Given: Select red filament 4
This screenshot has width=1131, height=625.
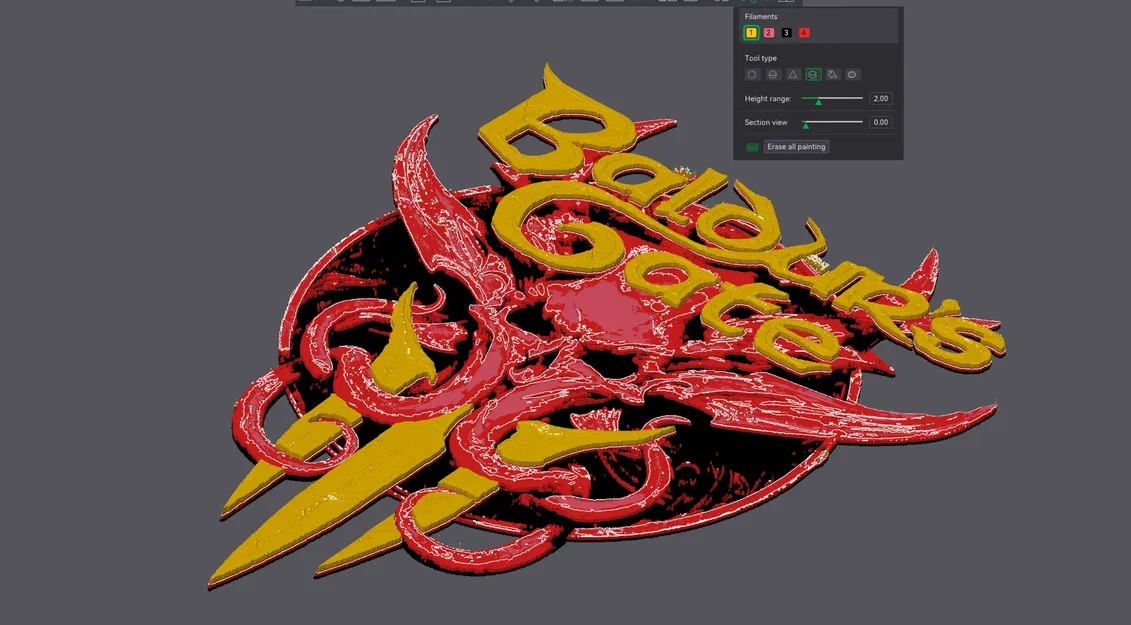Looking at the screenshot, I should (804, 32).
